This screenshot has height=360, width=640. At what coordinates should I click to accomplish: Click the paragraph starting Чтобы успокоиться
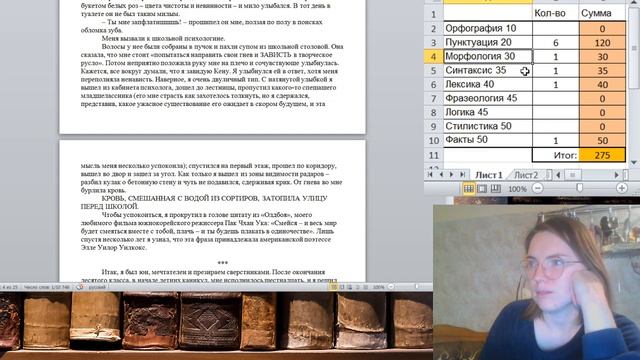209,231
